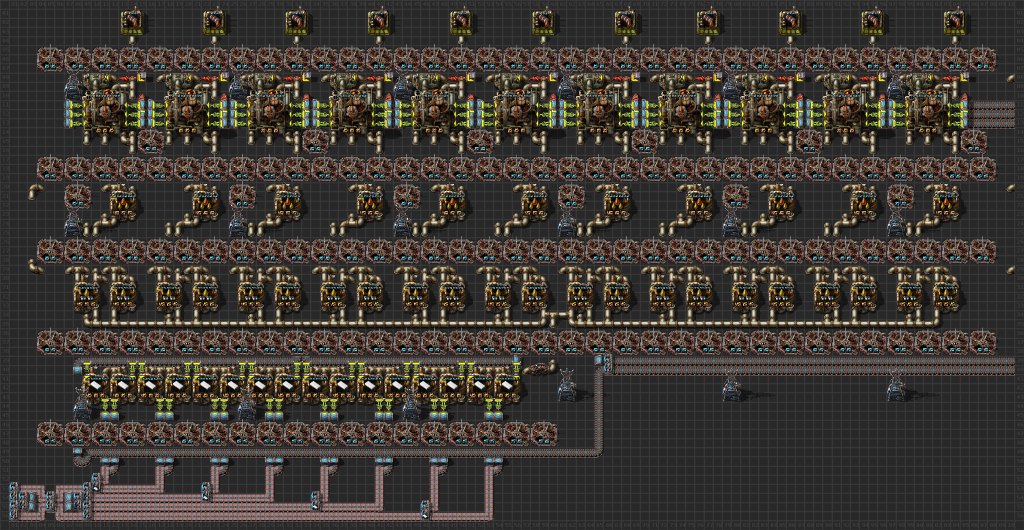This screenshot has height=530, width=1024.
Task: Select last beacon in the bottom short beacon row
Action: click(544, 434)
